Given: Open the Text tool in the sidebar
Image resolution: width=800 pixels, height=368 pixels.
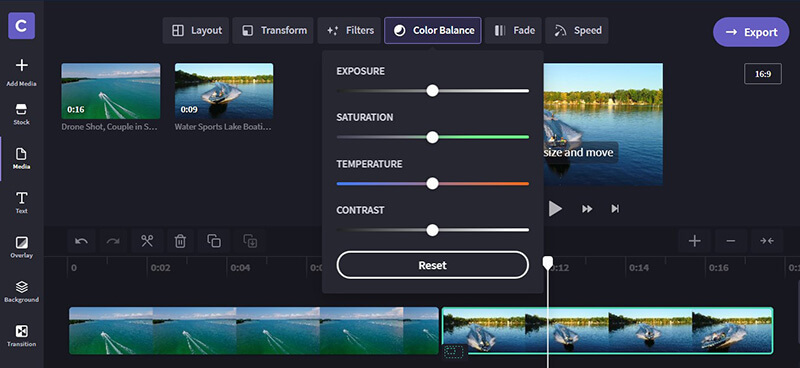Looking at the screenshot, I should (x=21, y=203).
